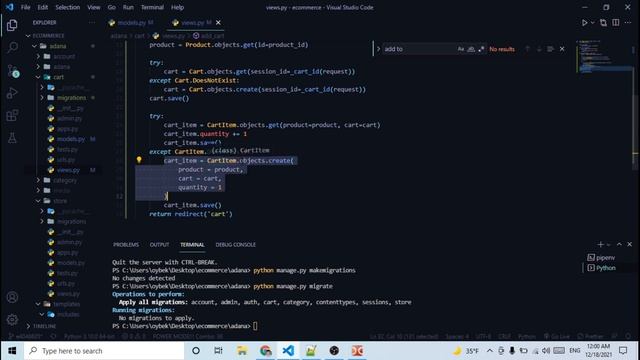Screen dimensions: 640x360
Task: Create a new terminal with plus icon
Action: pos(600,244)
